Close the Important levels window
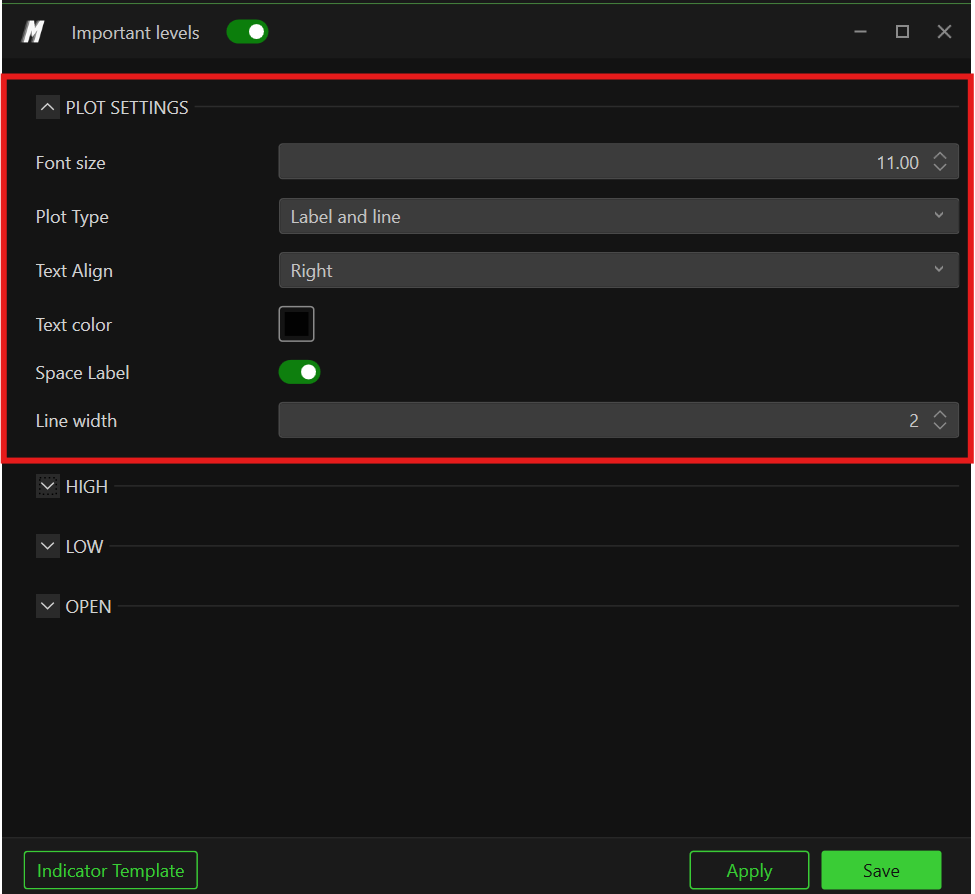 tap(945, 32)
